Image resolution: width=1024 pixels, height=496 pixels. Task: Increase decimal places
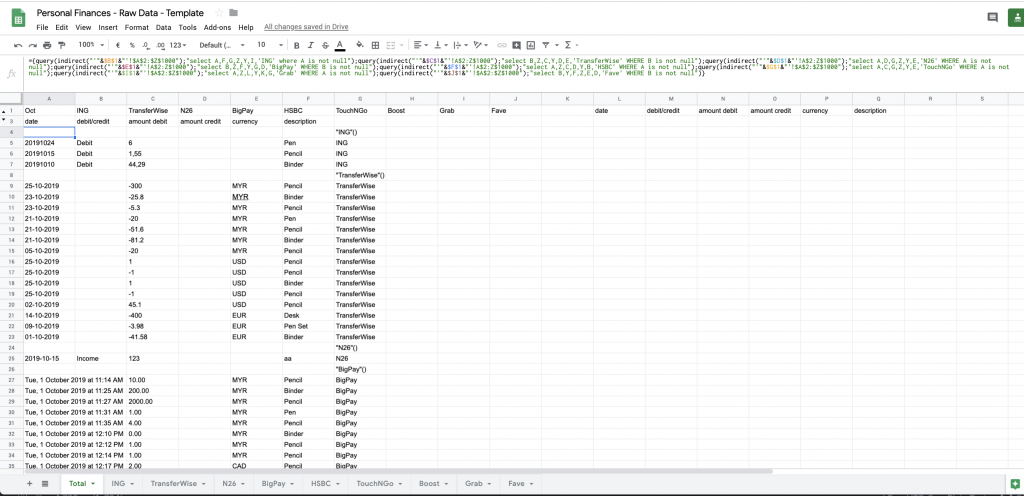(x=160, y=45)
